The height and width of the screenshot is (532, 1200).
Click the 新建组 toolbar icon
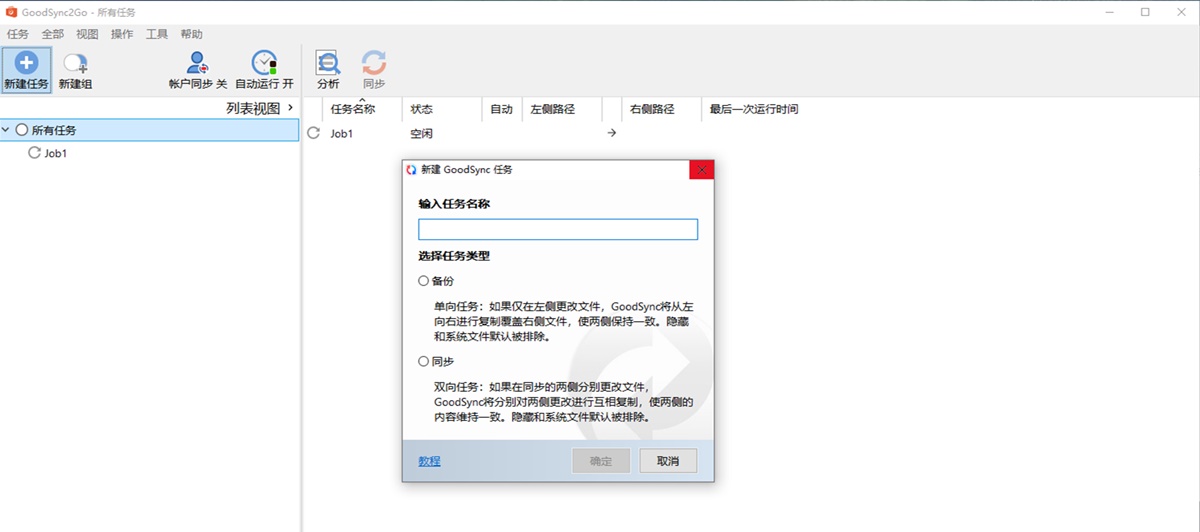75,63
